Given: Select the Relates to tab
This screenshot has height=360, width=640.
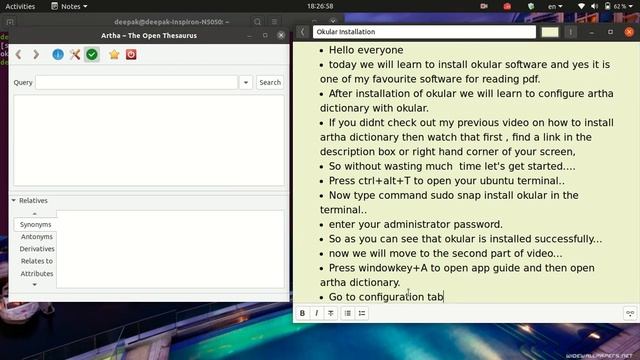Looking at the screenshot, I should tap(37, 261).
